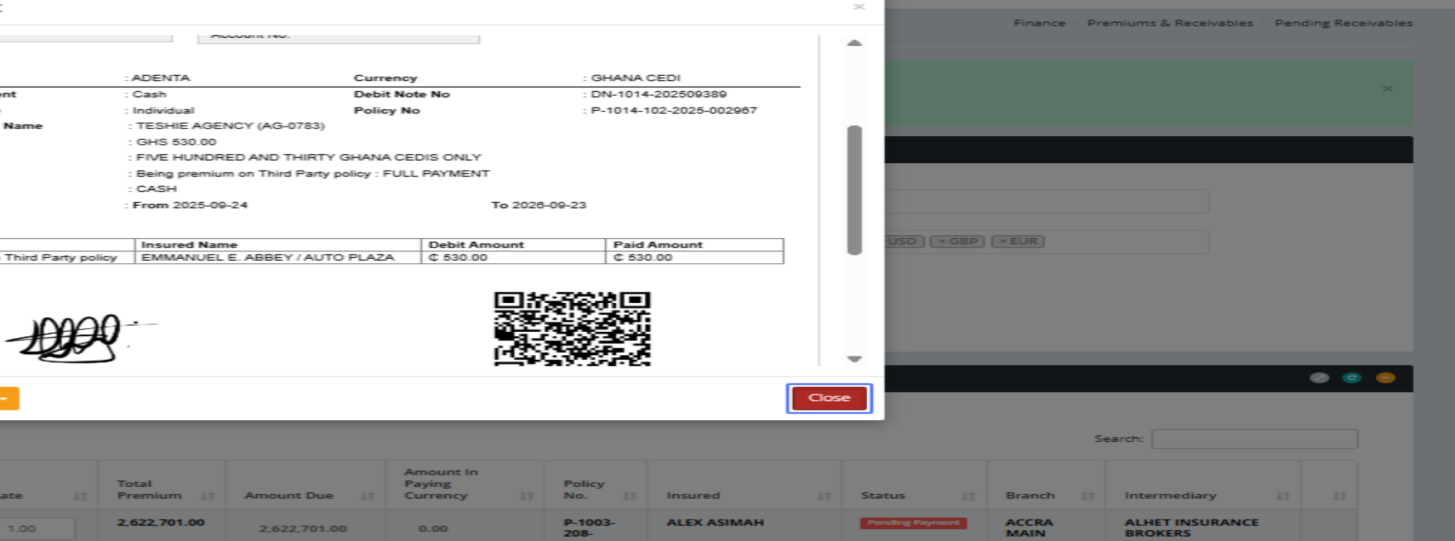Go to Premiums & Receivables breadcrumb

(x=1169, y=23)
